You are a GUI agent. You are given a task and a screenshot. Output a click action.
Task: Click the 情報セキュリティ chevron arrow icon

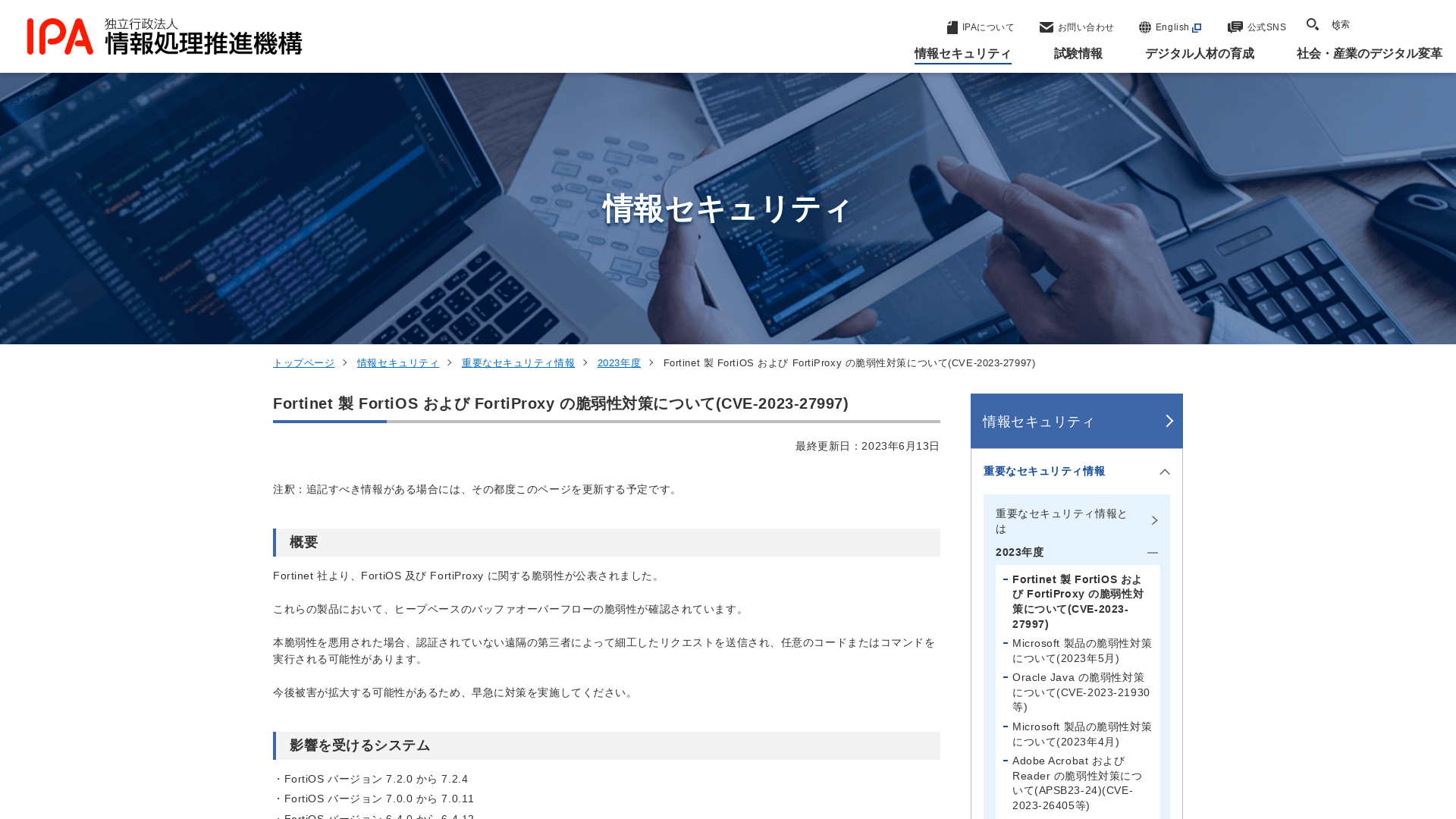click(1168, 421)
